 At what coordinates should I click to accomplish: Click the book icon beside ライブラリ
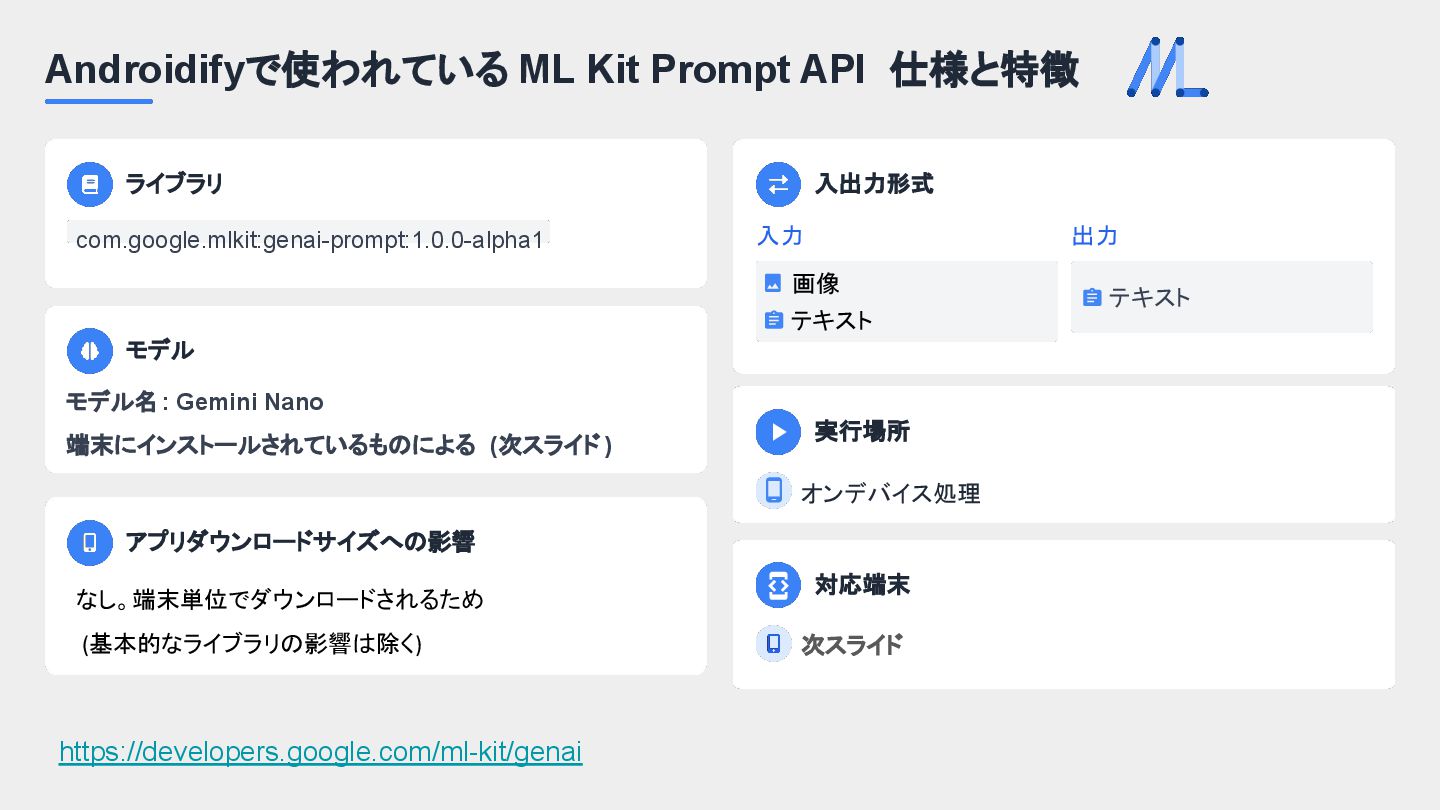[x=90, y=184]
